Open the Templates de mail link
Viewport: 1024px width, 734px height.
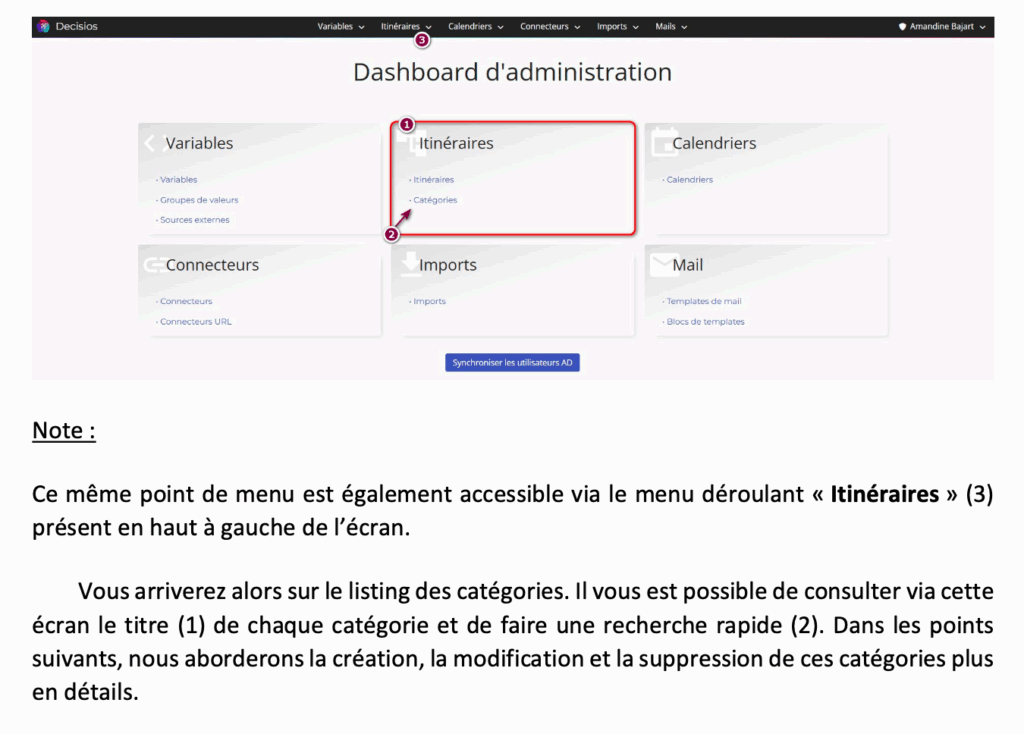click(x=704, y=301)
